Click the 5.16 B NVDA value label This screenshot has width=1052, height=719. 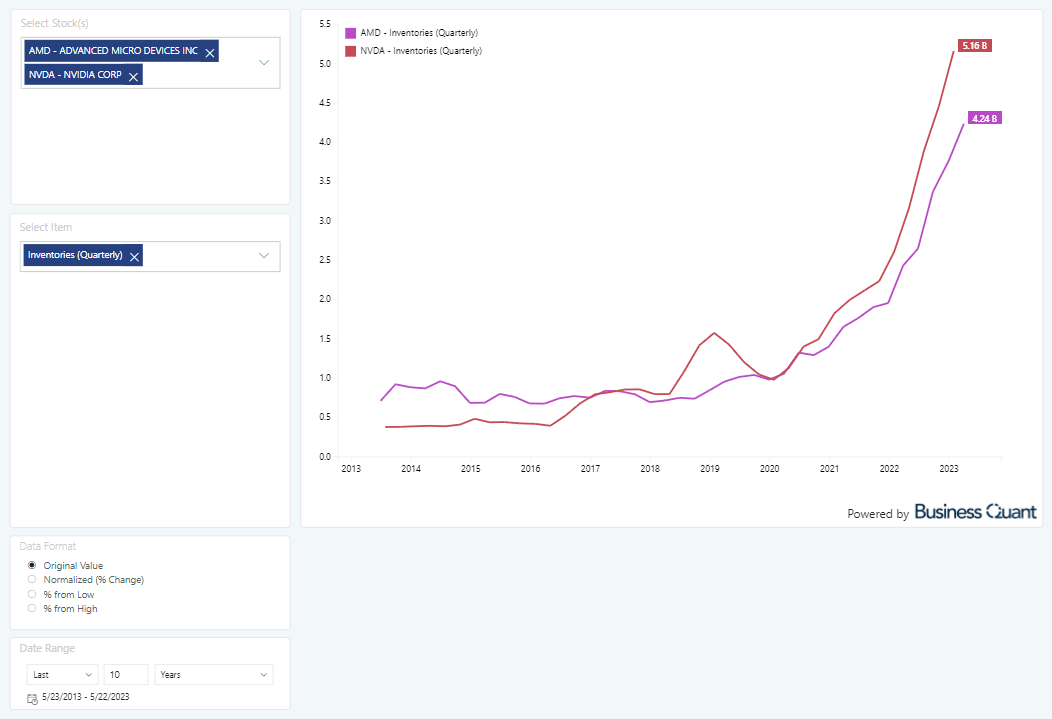[x=974, y=46]
